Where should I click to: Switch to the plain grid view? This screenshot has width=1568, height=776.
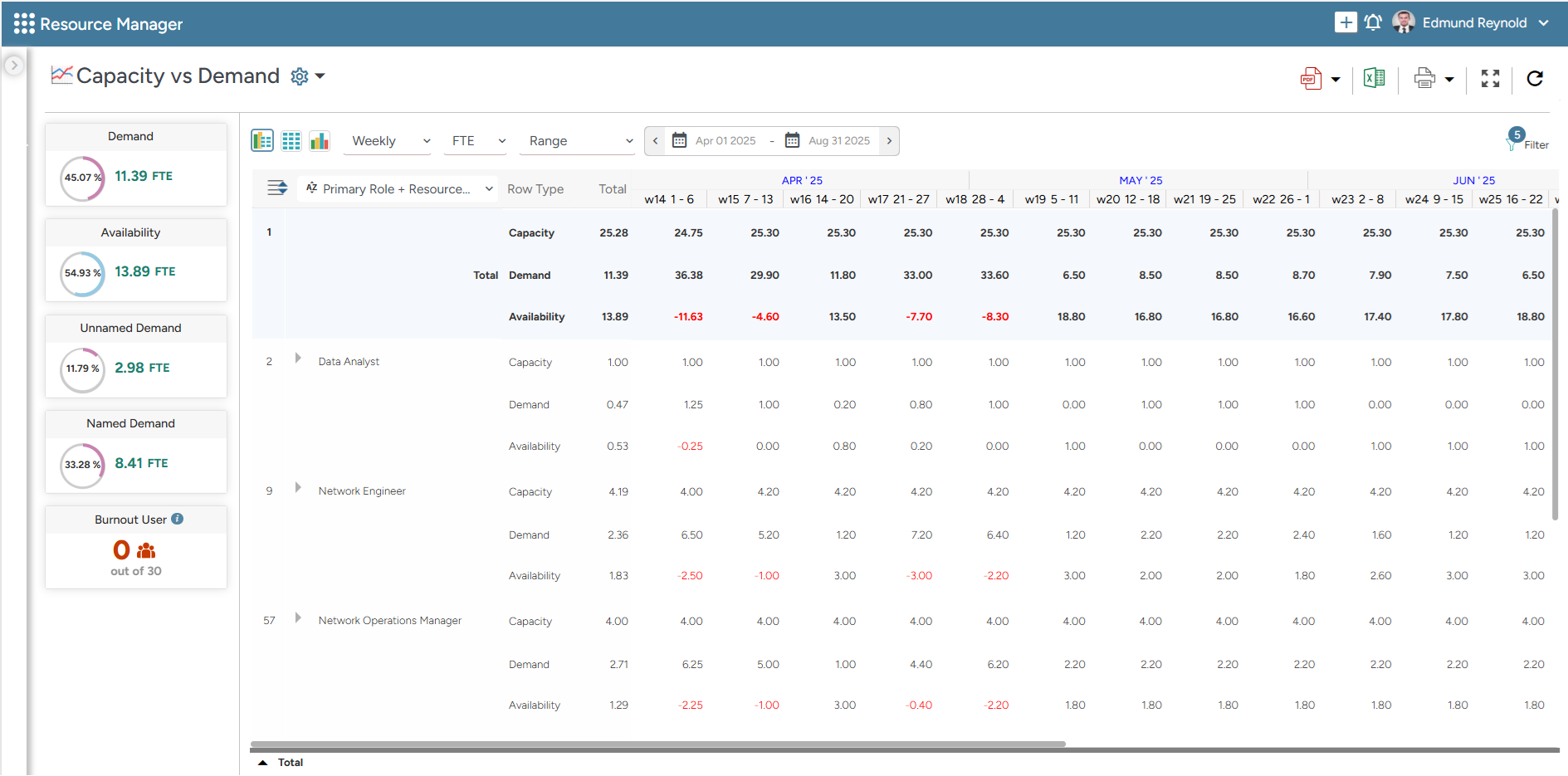click(291, 141)
